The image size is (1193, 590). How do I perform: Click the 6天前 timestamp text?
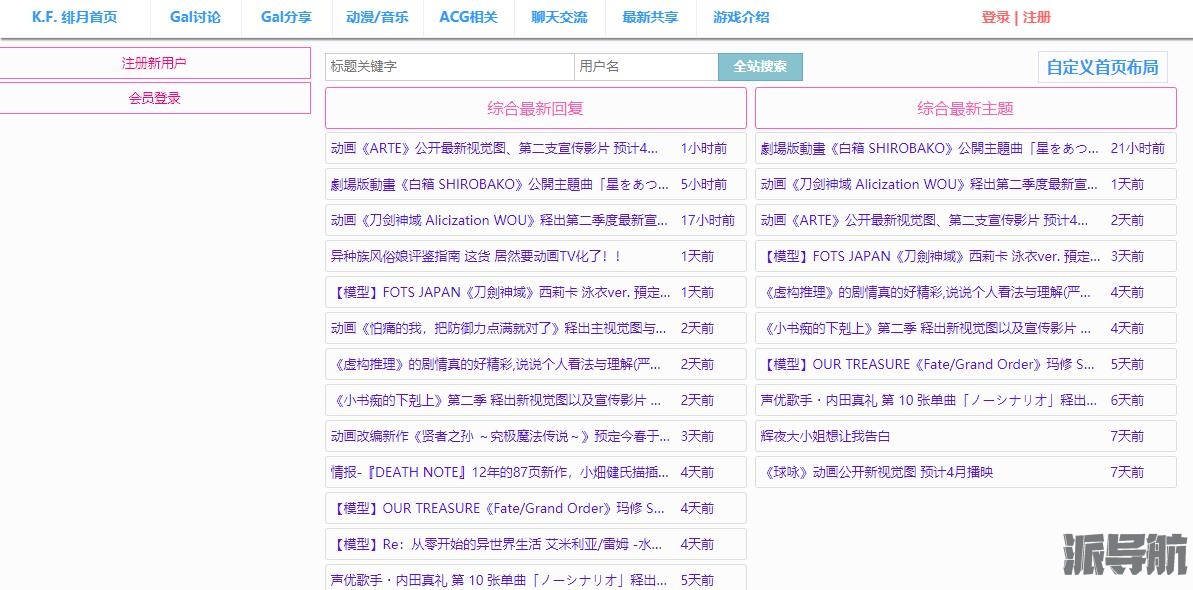(1127, 400)
